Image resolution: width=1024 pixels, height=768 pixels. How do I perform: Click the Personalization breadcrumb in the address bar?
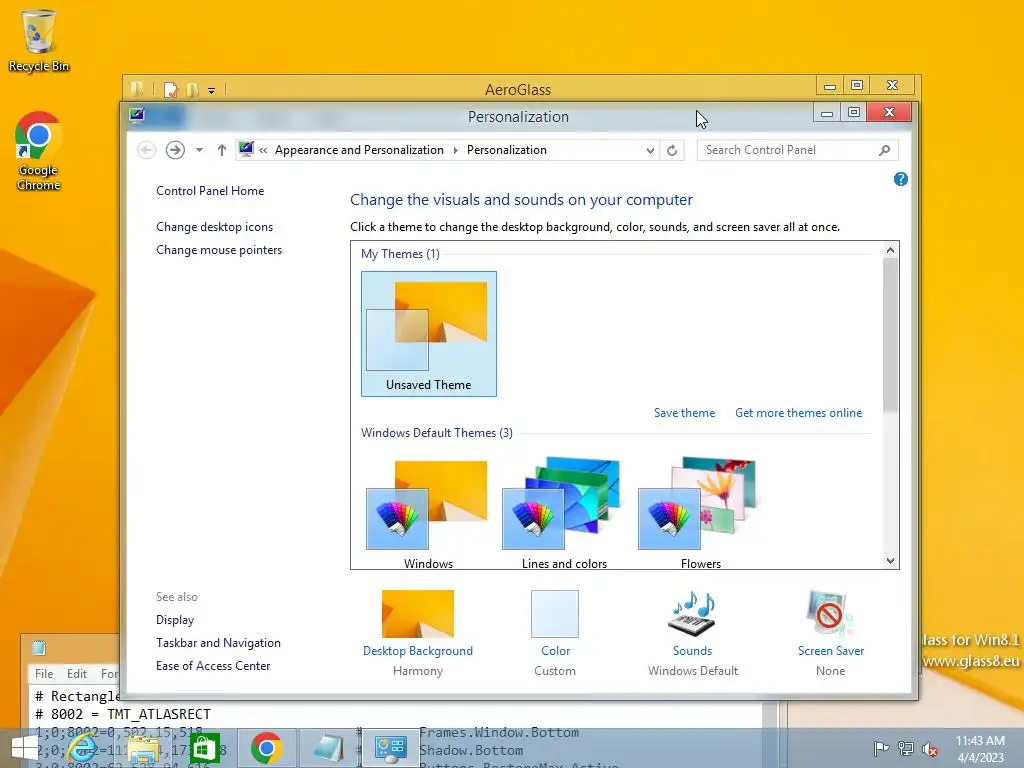(x=507, y=150)
